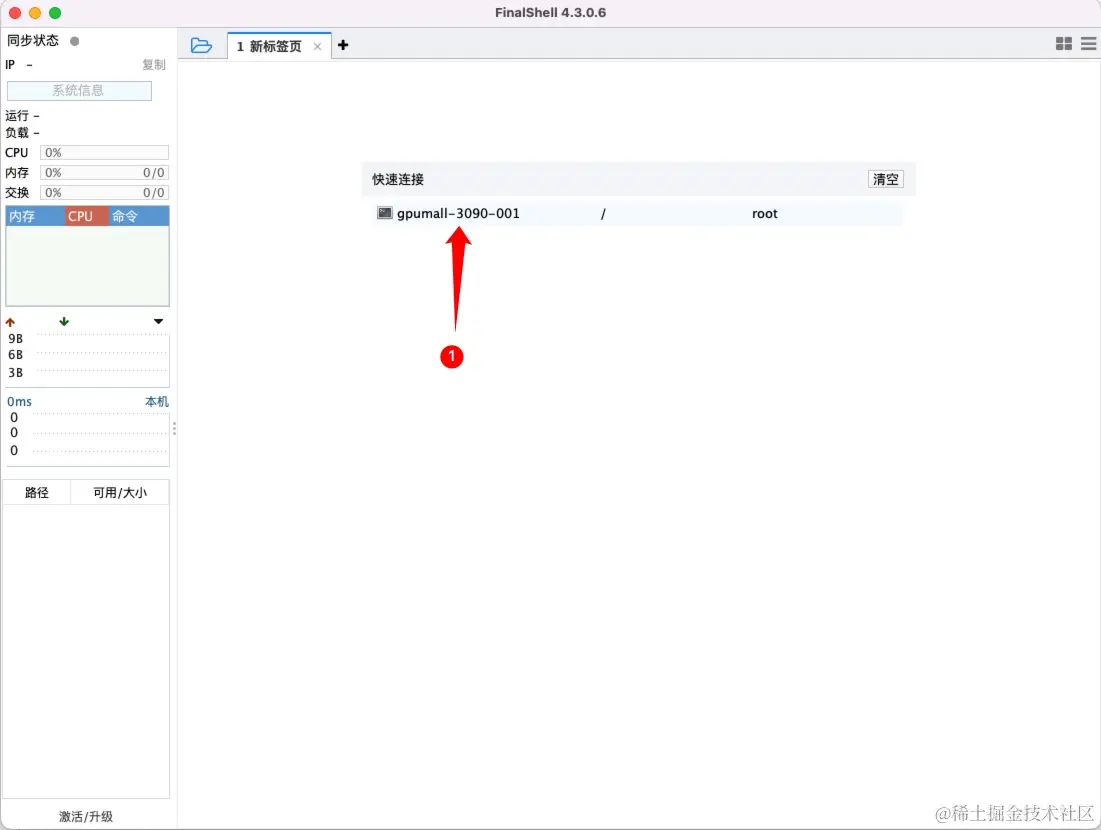Screen dimensions: 1101x830
Task: Open the network interface dropdown arrow
Action: click(x=159, y=322)
